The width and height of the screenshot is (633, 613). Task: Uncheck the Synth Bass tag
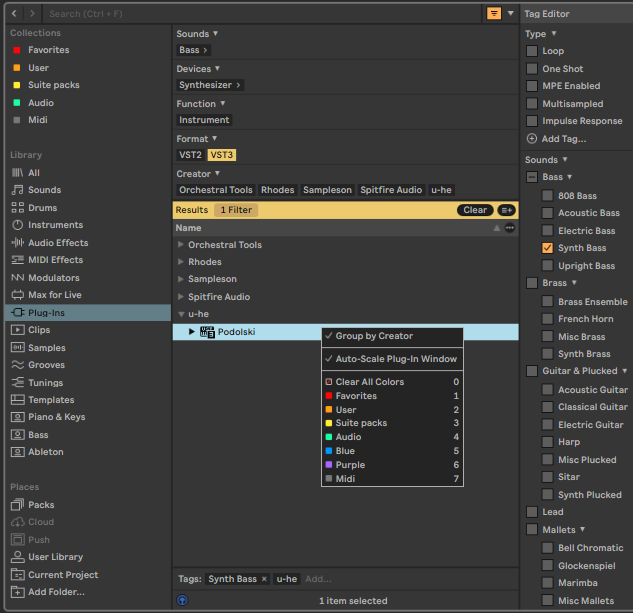point(547,248)
